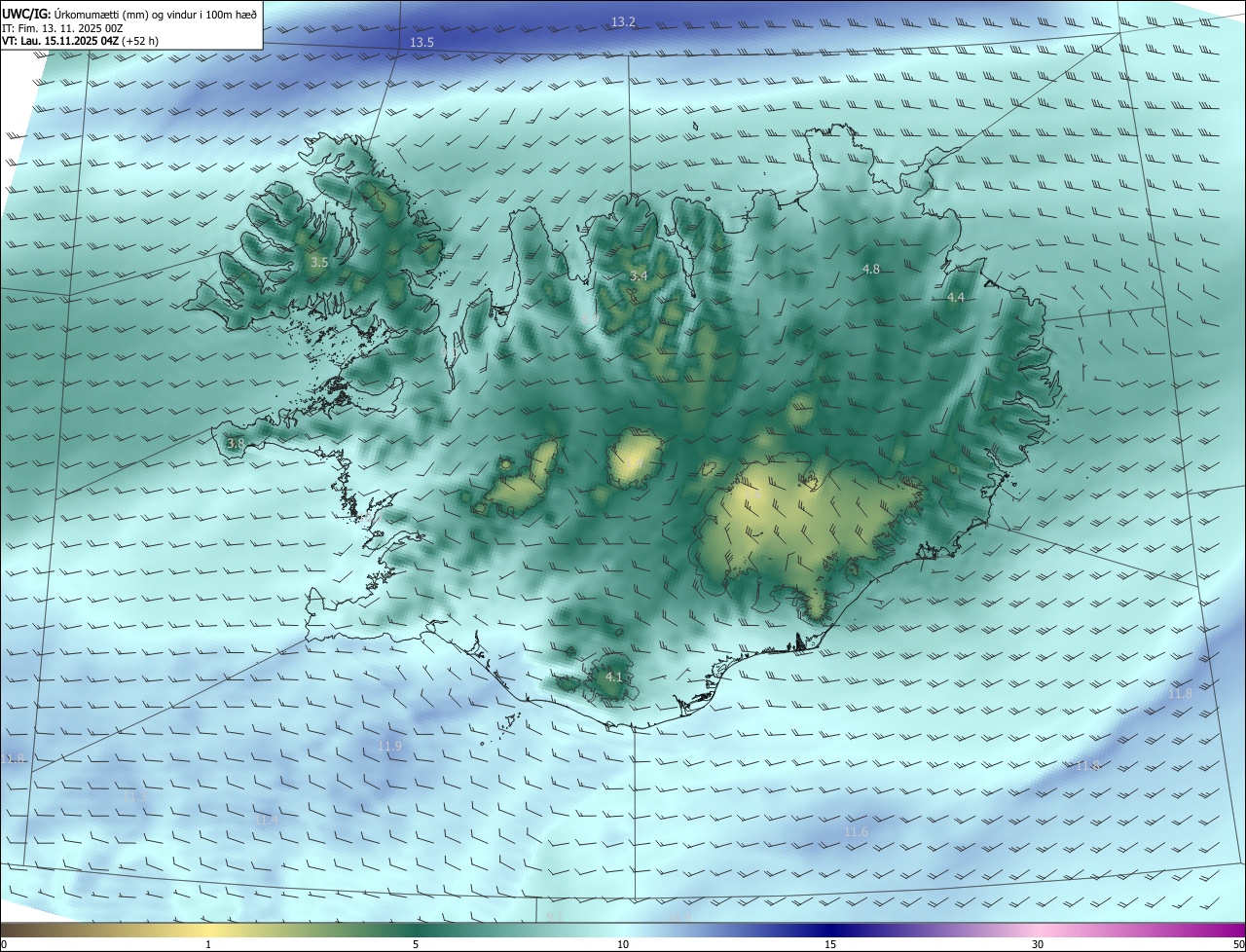
Task: Click the 3.4 value label
Action: (639, 276)
